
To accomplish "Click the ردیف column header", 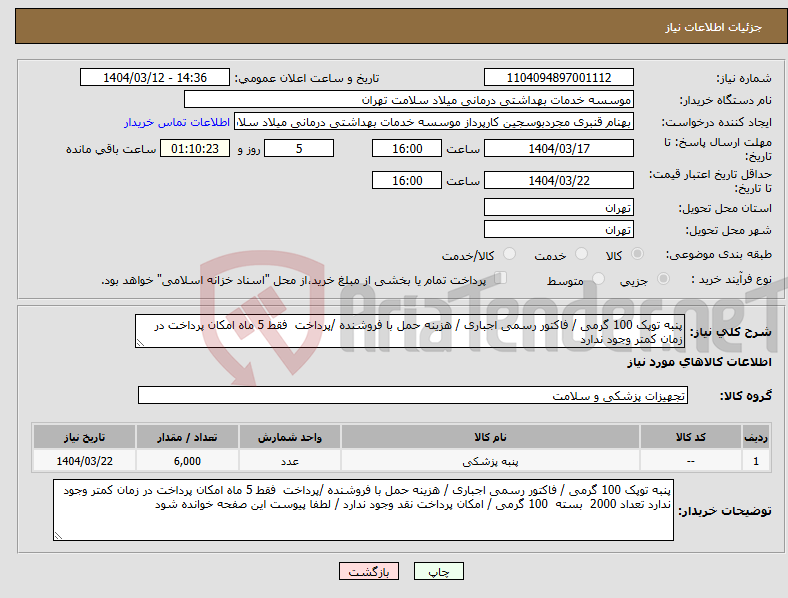I will click(756, 437).
